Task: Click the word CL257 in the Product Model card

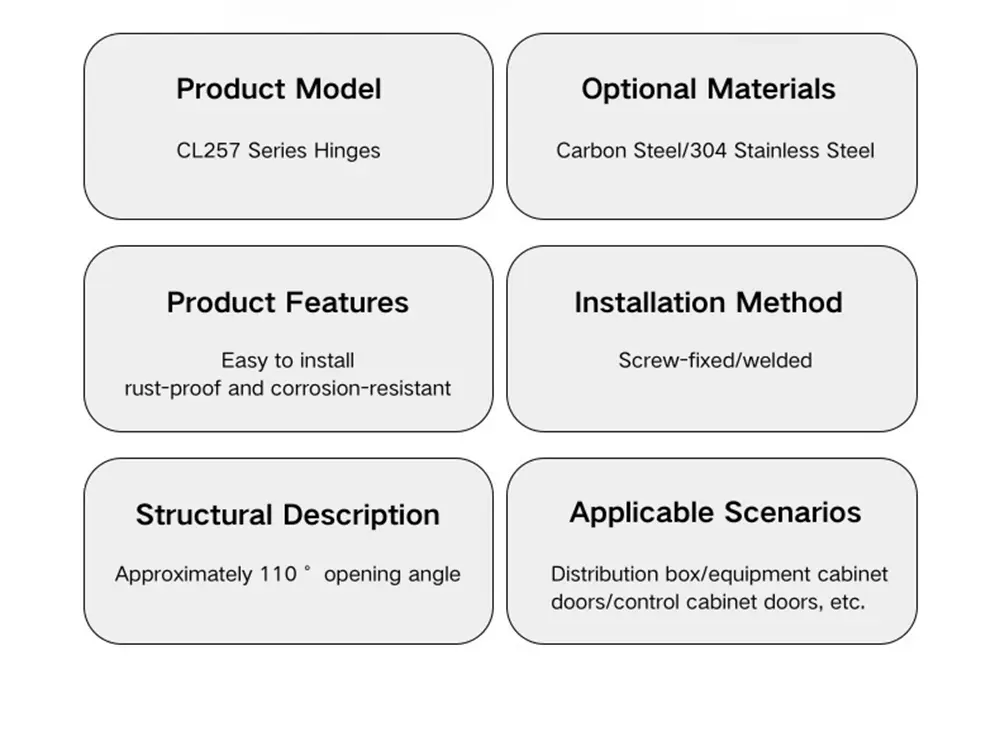Action: pyautogui.click(x=209, y=151)
